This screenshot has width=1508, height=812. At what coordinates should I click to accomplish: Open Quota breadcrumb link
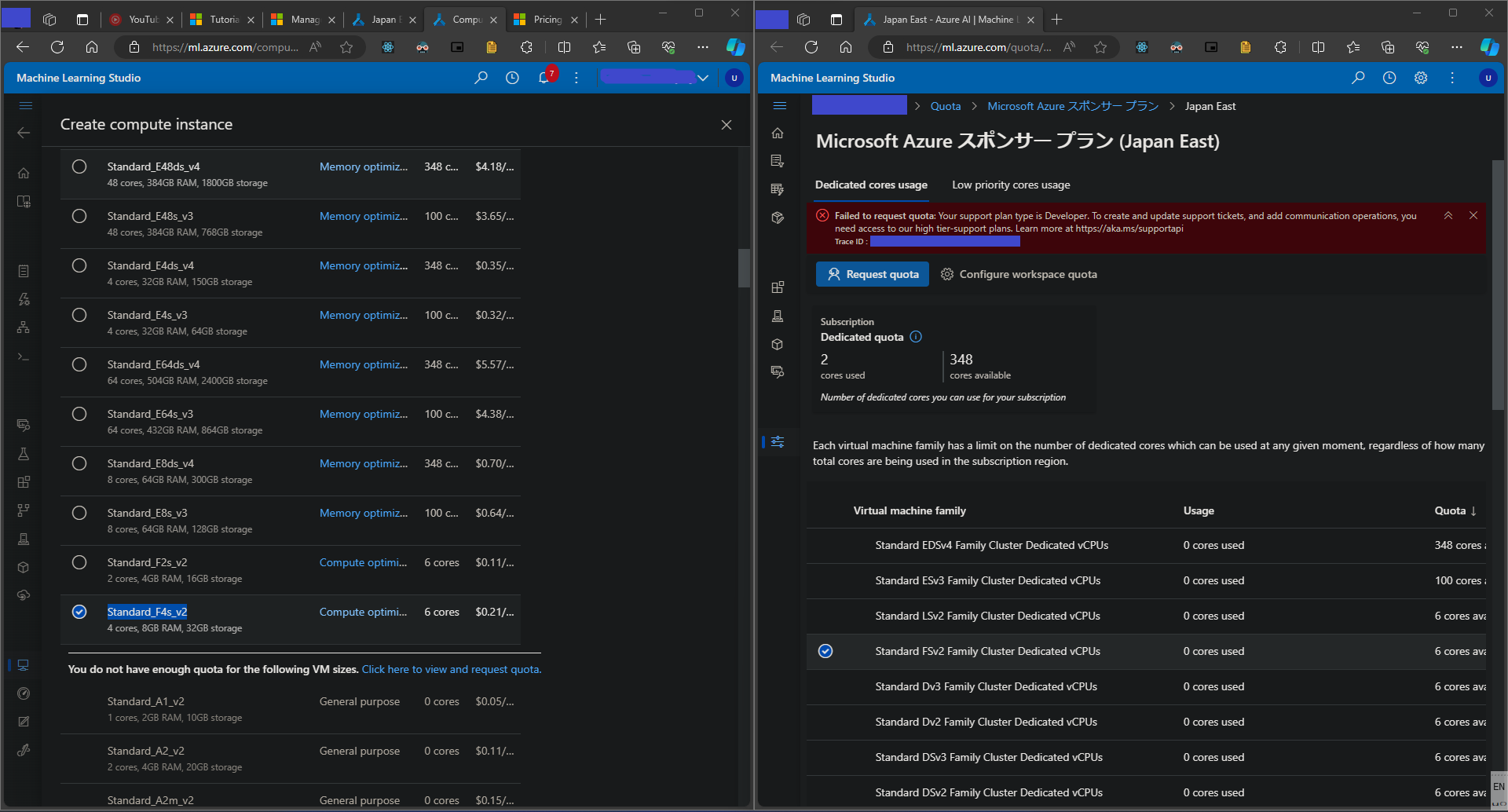click(946, 107)
